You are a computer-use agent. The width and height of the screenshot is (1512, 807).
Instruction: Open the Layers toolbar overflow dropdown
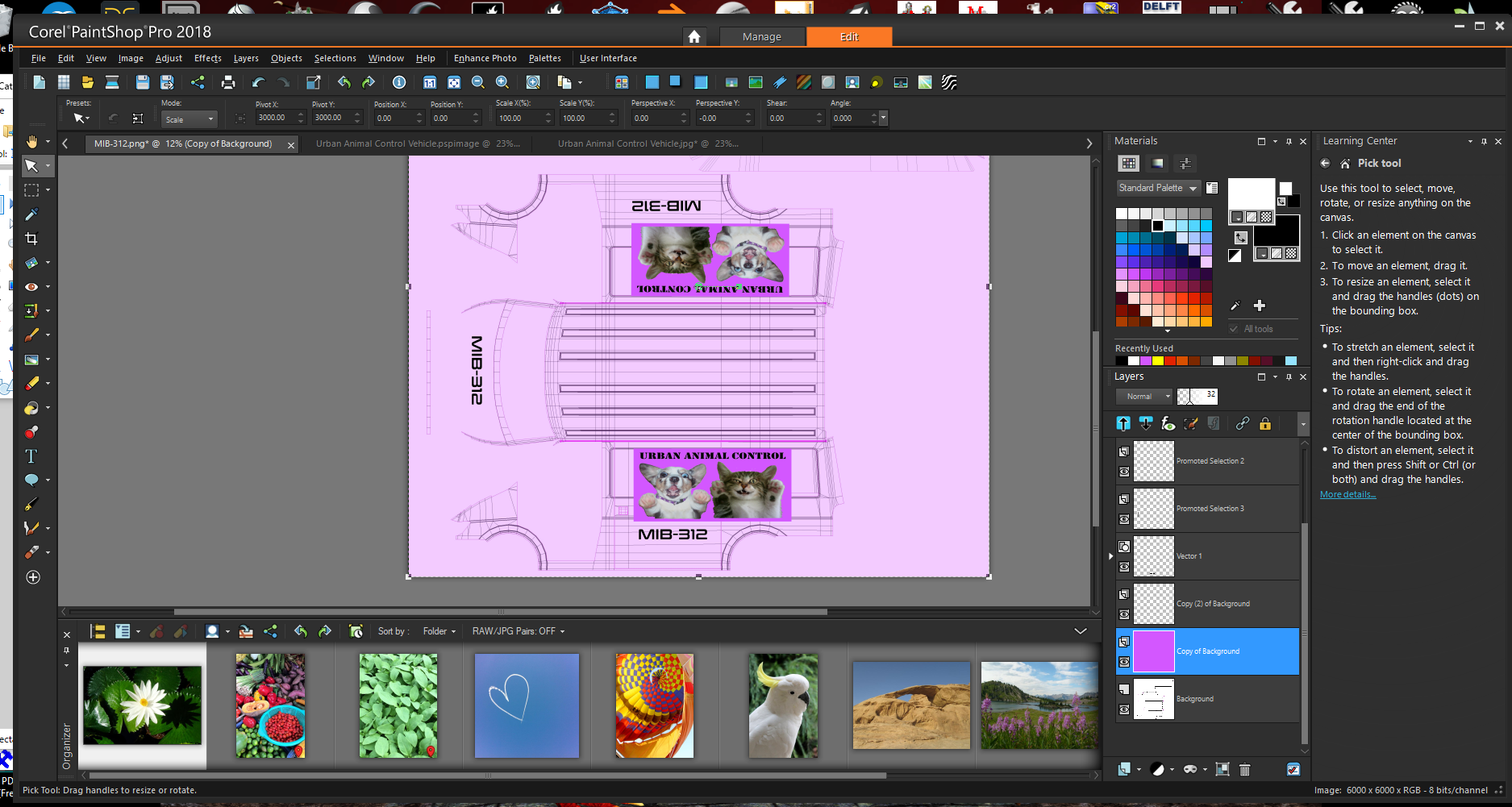tap(1303, 423)
